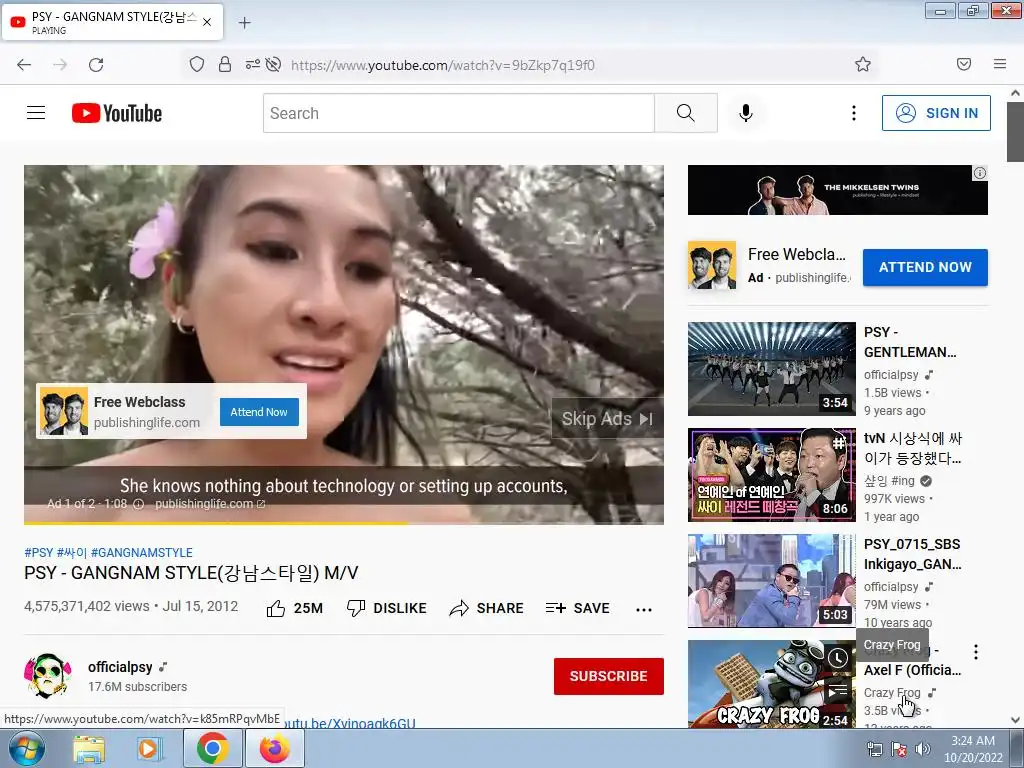Subscribe to officialpsy channel

tap(609, 676)
